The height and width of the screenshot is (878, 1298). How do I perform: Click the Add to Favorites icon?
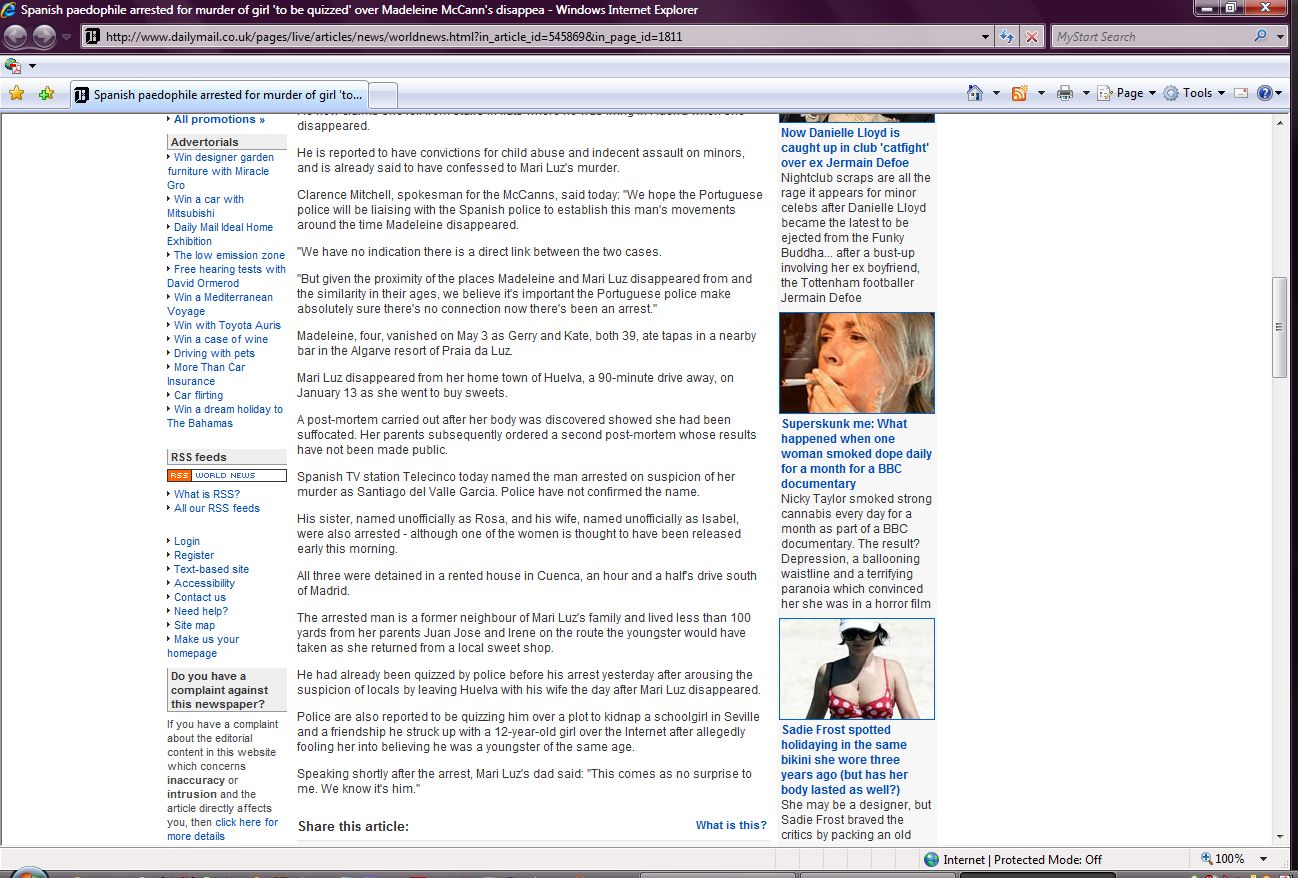tap(46, 94)
